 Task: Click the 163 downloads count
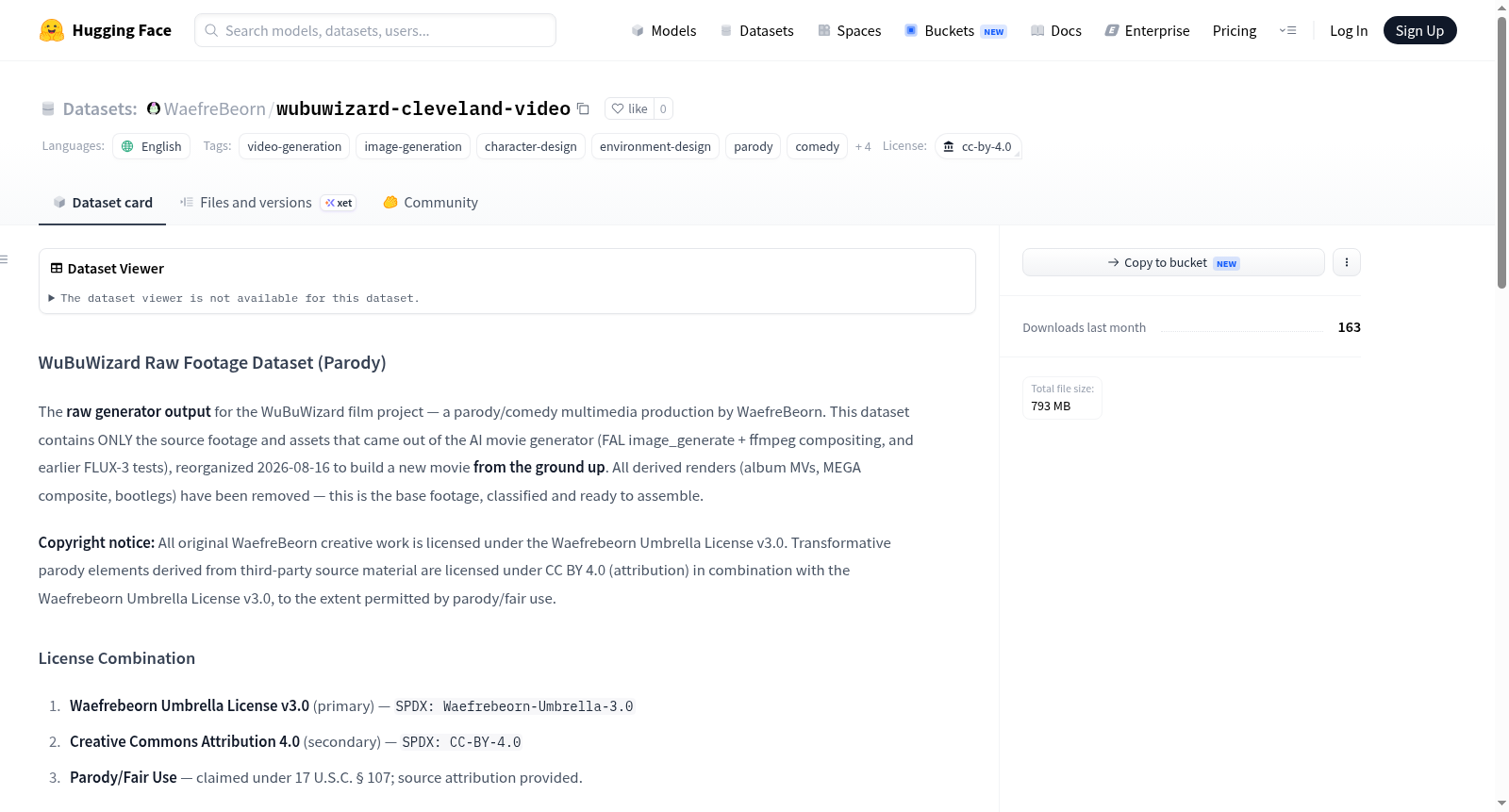pyautogui.click(x=1350, y=327)
